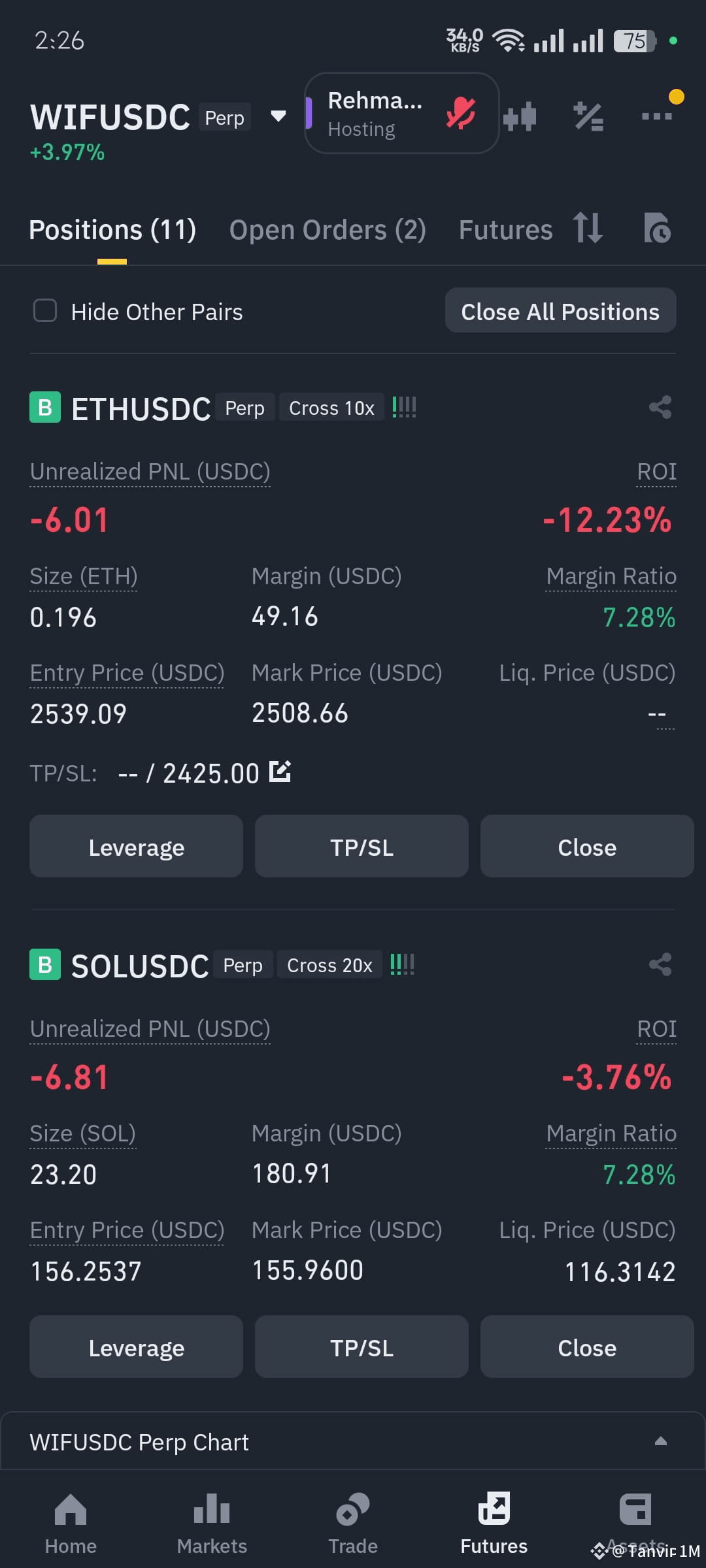Tap the muted microphone icon
The height and width of the screenshot is (1568, 706).
[461, 113]
